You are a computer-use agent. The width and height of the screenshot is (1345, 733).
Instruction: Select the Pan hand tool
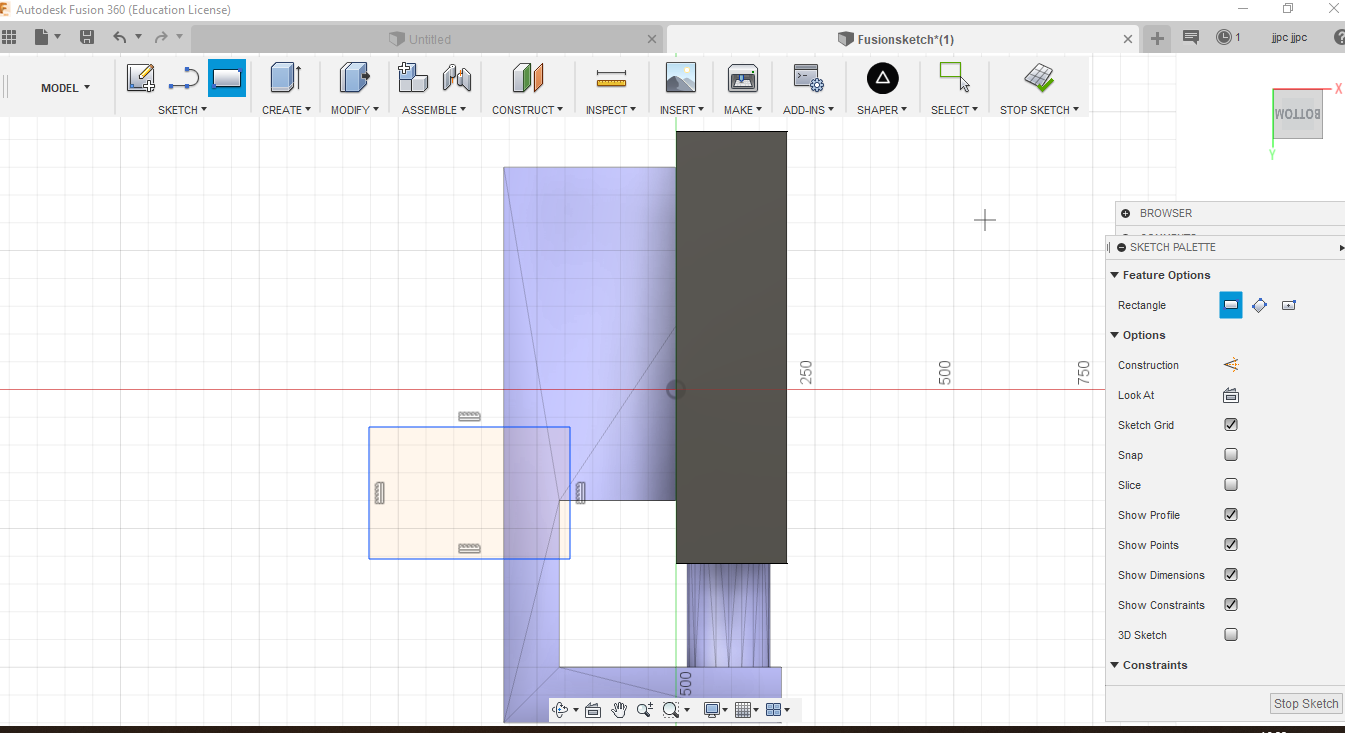(619, 710)
